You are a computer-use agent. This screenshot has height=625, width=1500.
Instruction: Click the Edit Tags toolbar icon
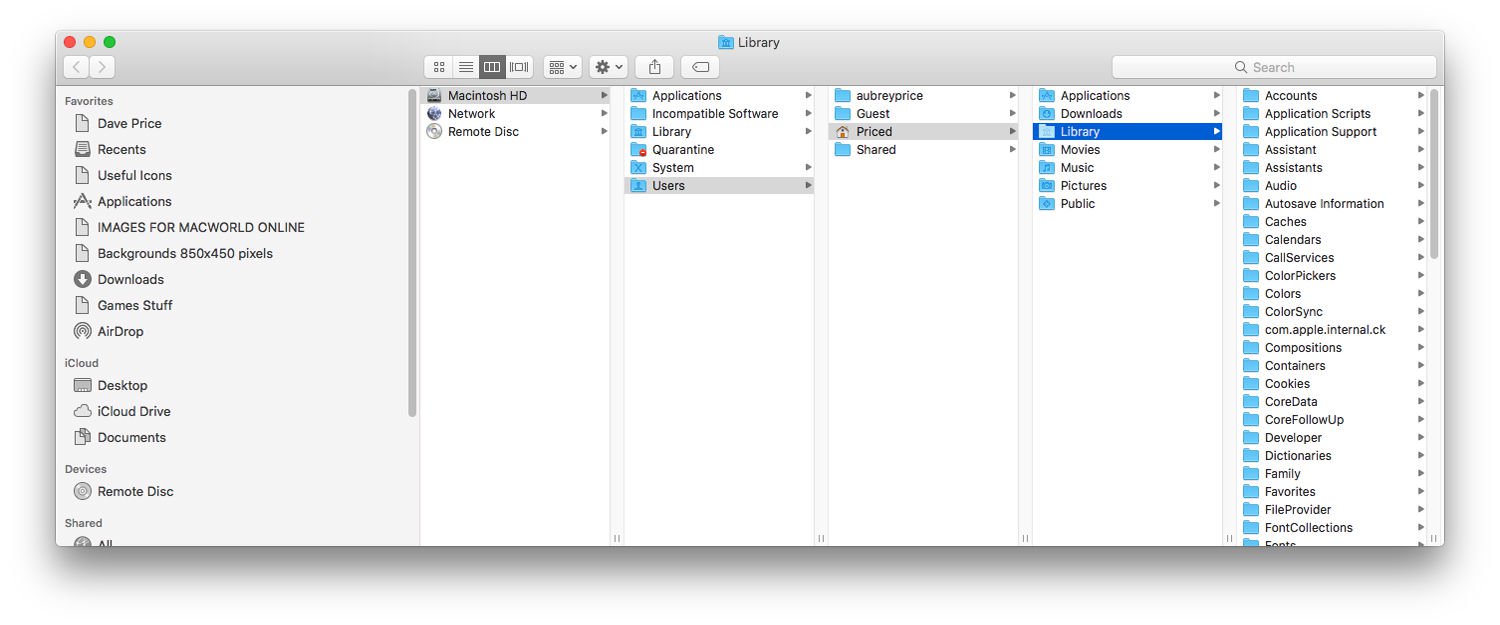click(x=699, y=67)
